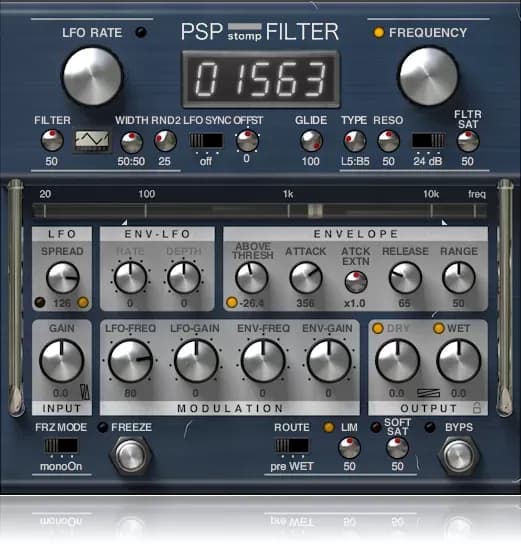Adjust the ENV-LFO RATE knob

(130, 278)
